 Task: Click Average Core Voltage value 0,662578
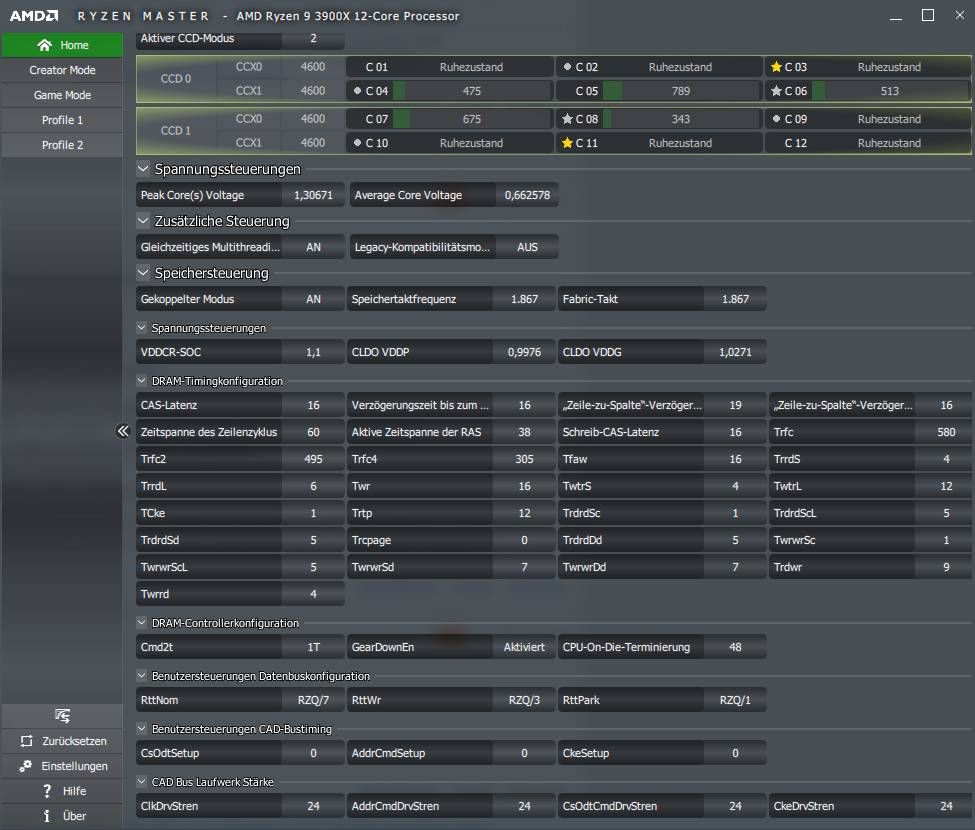click(x=527, y=195)
